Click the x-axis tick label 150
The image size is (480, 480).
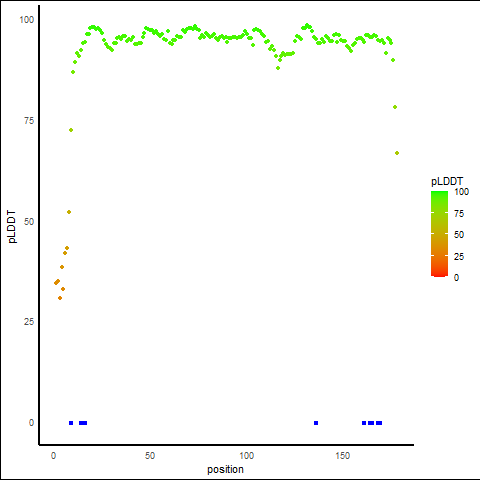[x=343, y=456]
